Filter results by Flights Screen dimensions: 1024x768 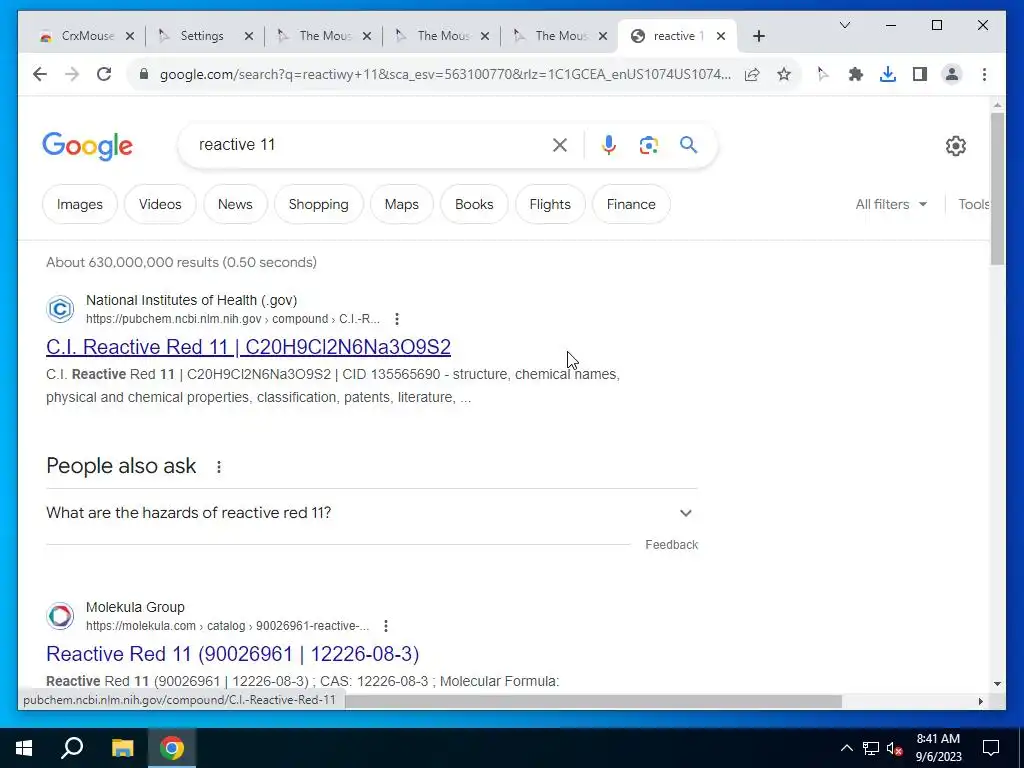pyautogui.click(x=550, y=204)
